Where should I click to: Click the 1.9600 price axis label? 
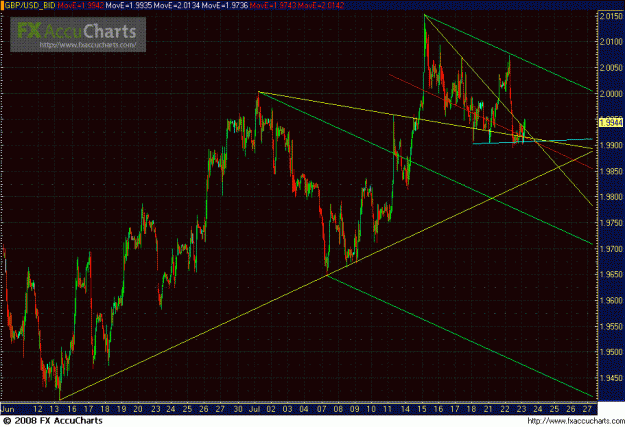[611, 301]
